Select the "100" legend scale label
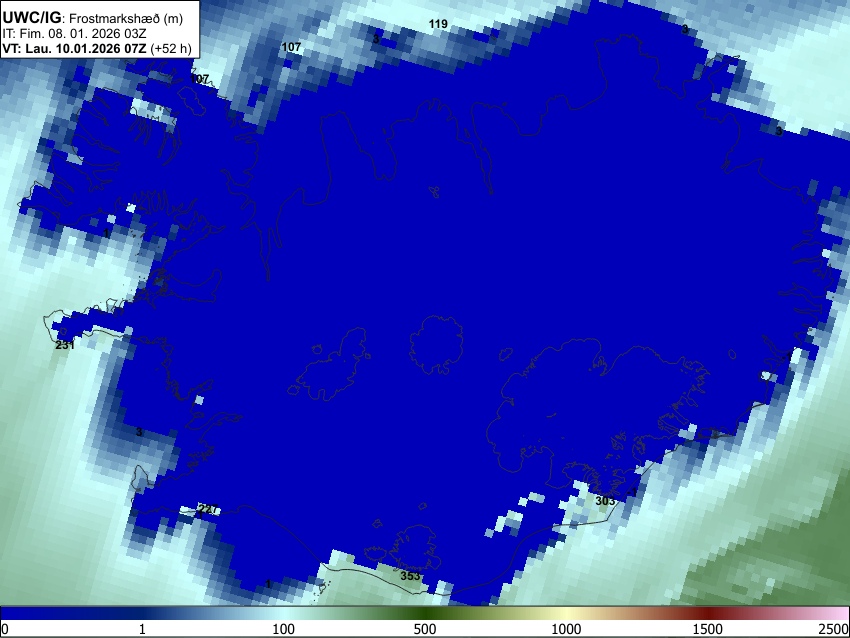850x638 pixels. point(283,629)
